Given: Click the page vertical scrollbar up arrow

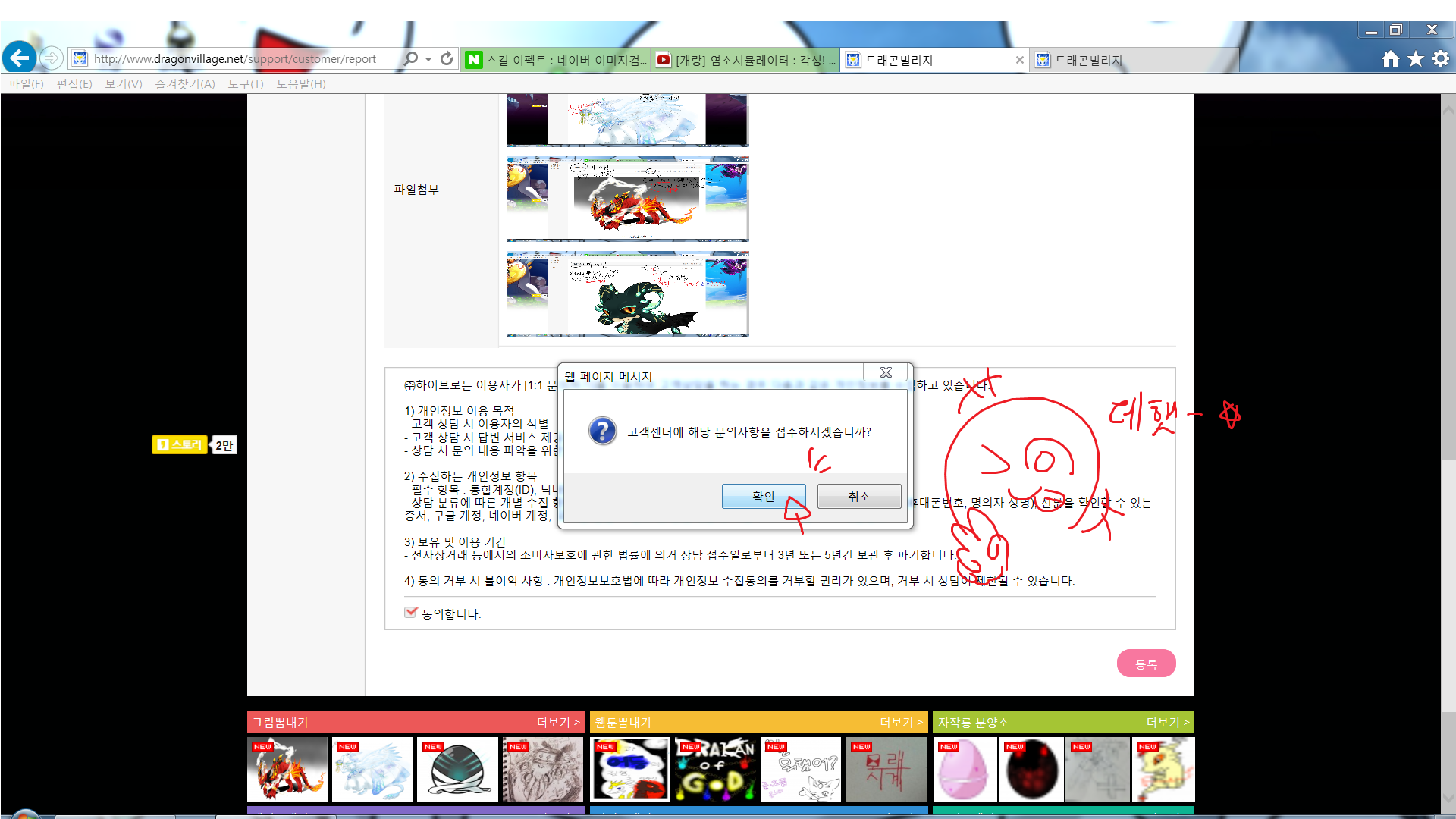Looking at the screenshot, I should (1448, 110).
